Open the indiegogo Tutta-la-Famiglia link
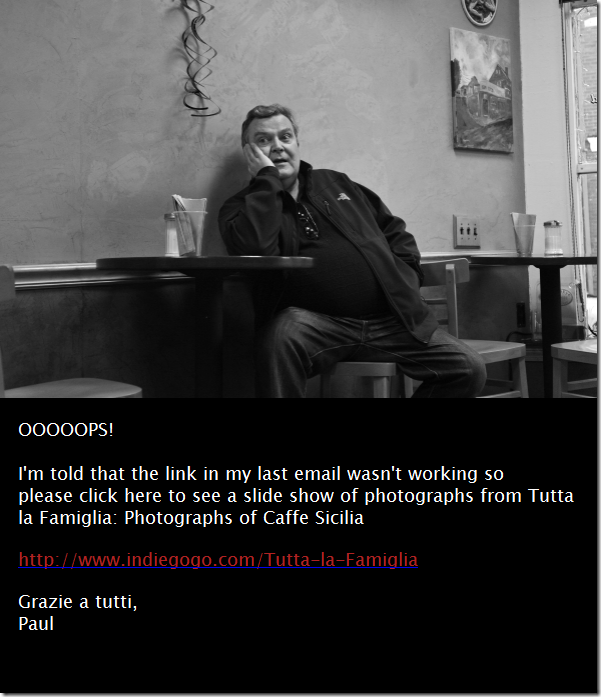601x697 pixels. 218,559
